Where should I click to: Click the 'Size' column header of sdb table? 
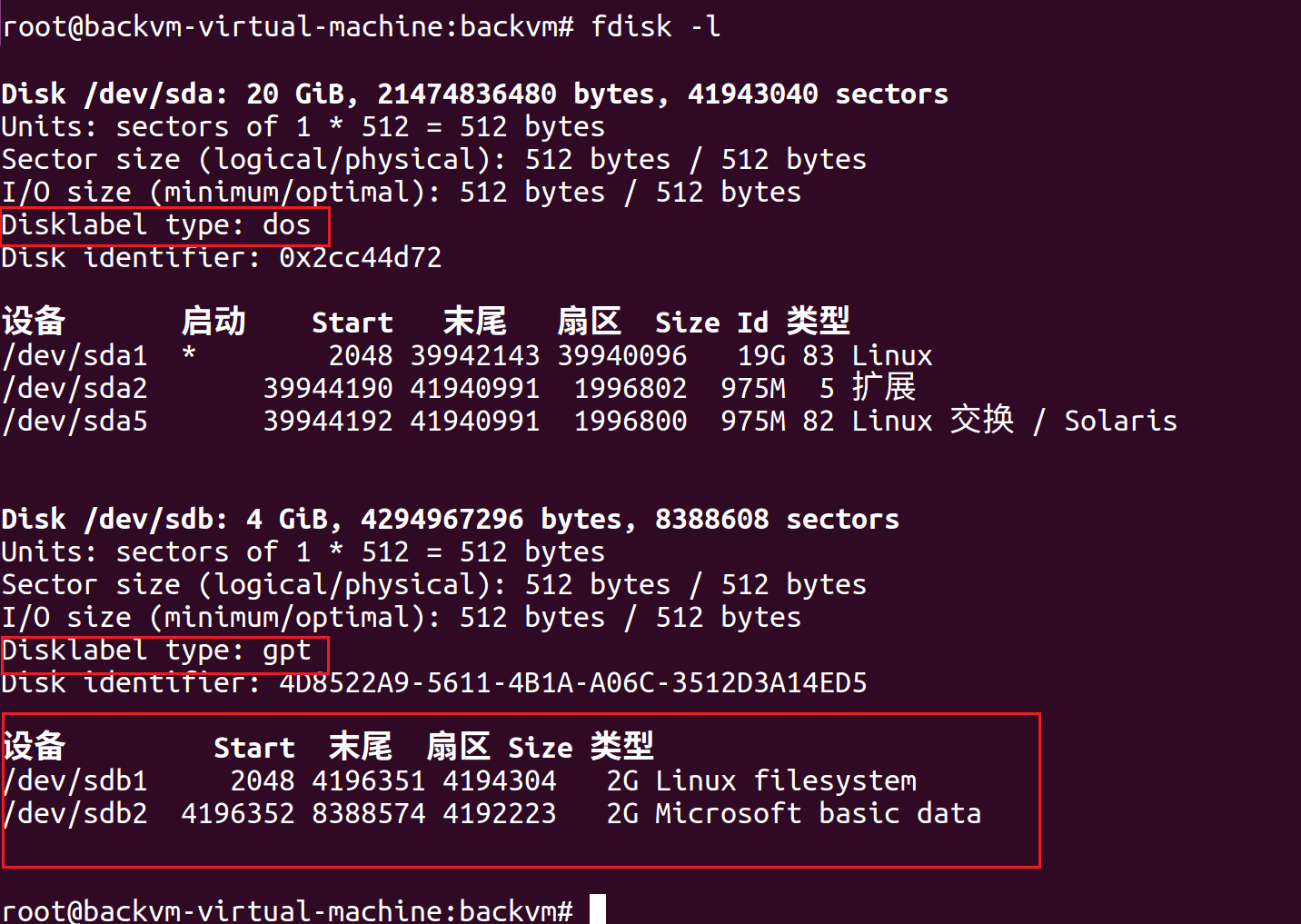coord(541,747)
